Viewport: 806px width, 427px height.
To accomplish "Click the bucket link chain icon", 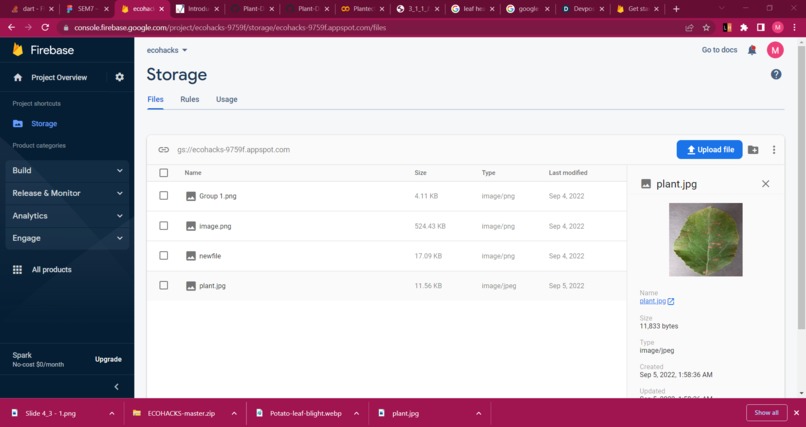I will [x=163, y=150].
